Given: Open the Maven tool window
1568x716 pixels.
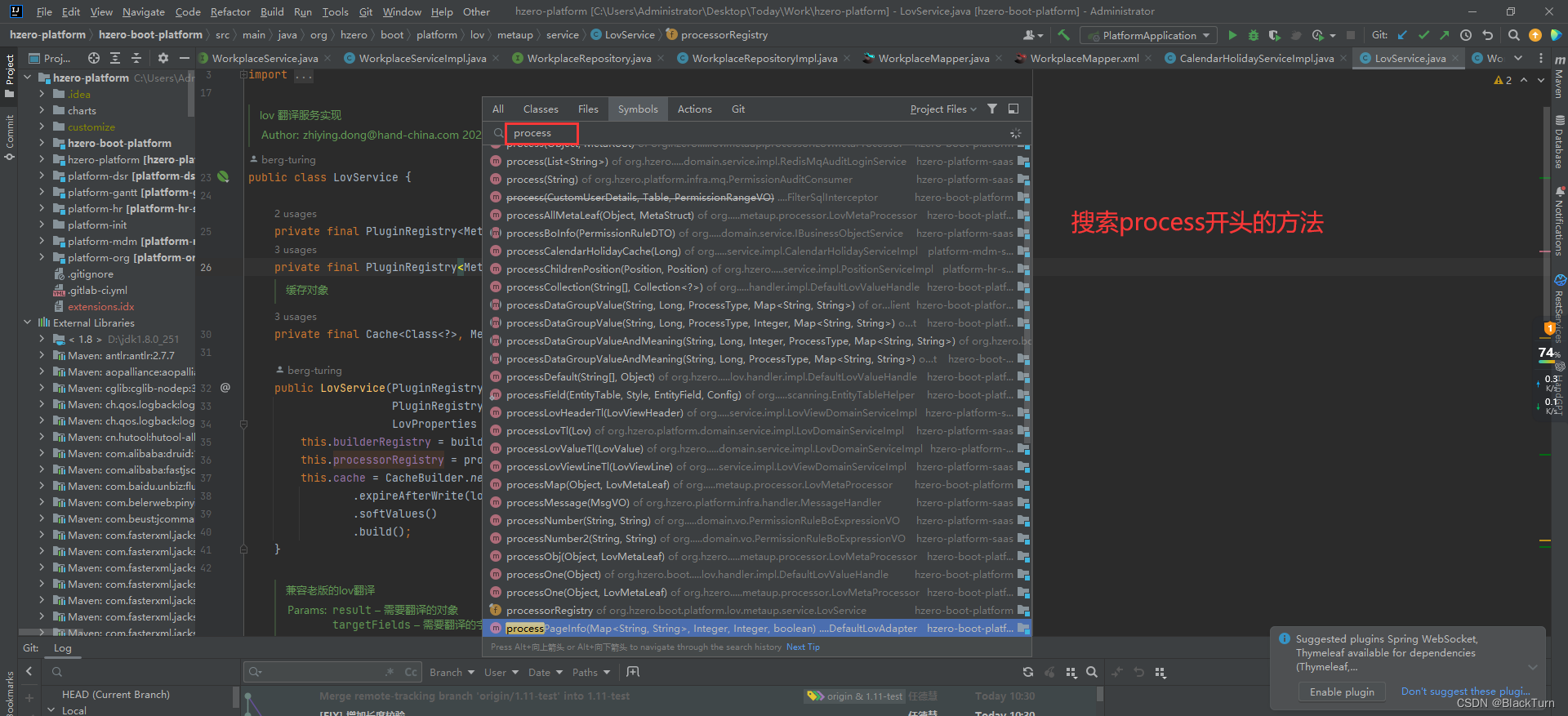Looking at the screenshot, I should point(1559,78).
